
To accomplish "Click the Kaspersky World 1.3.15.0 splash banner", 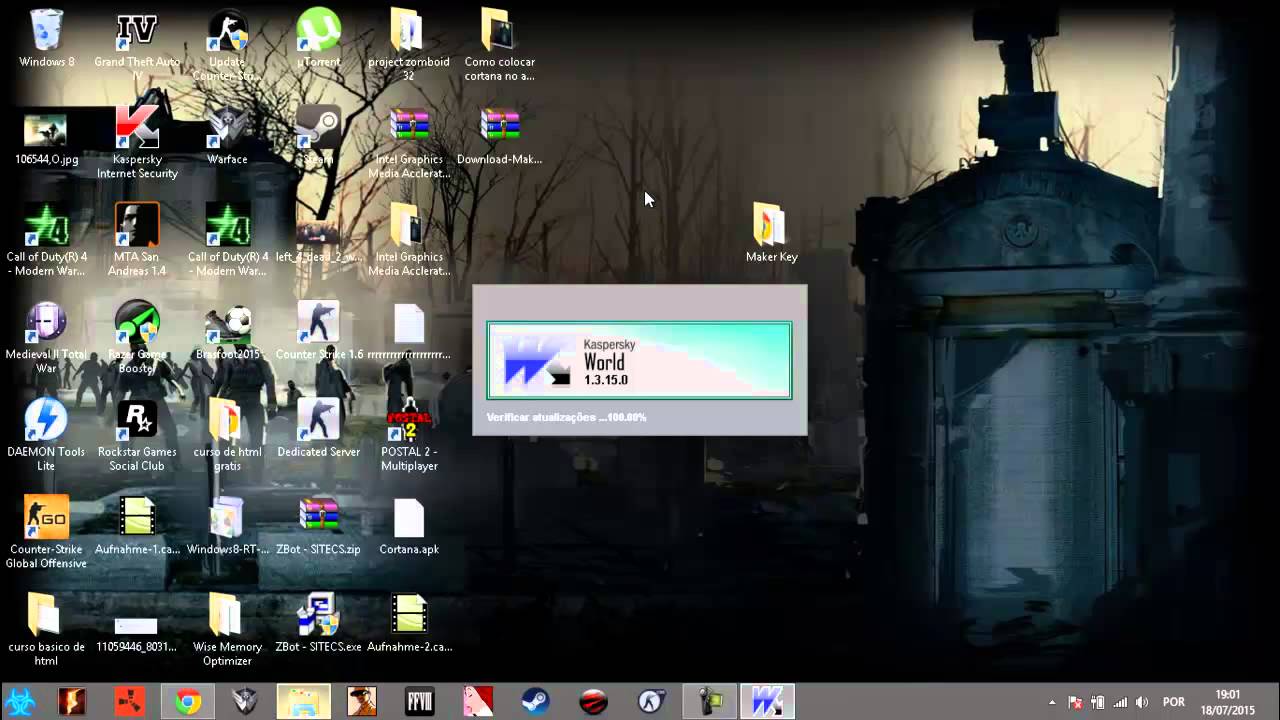I will point(639,360).
